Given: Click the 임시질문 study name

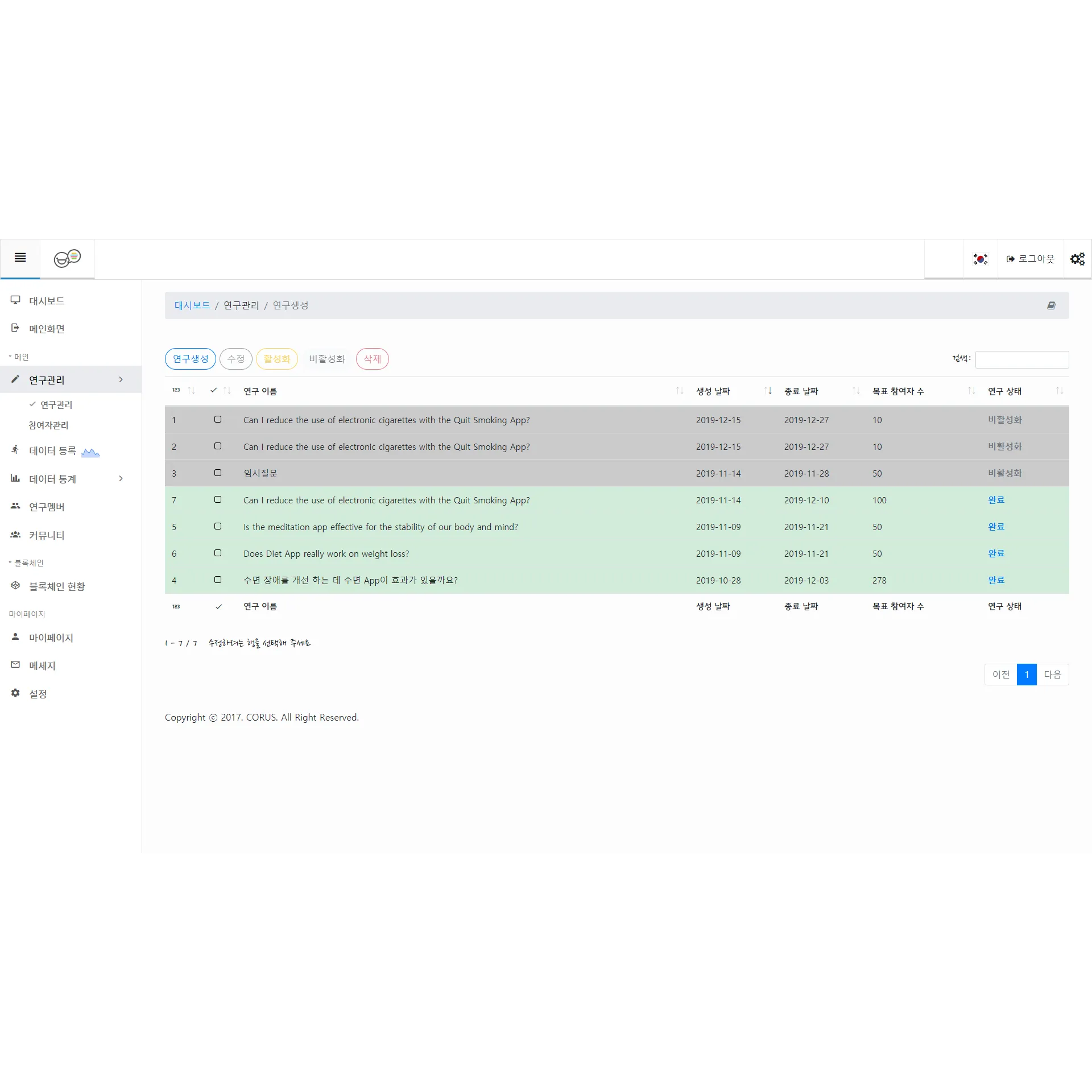Looking at the screenshot, I should click(260, 473).
